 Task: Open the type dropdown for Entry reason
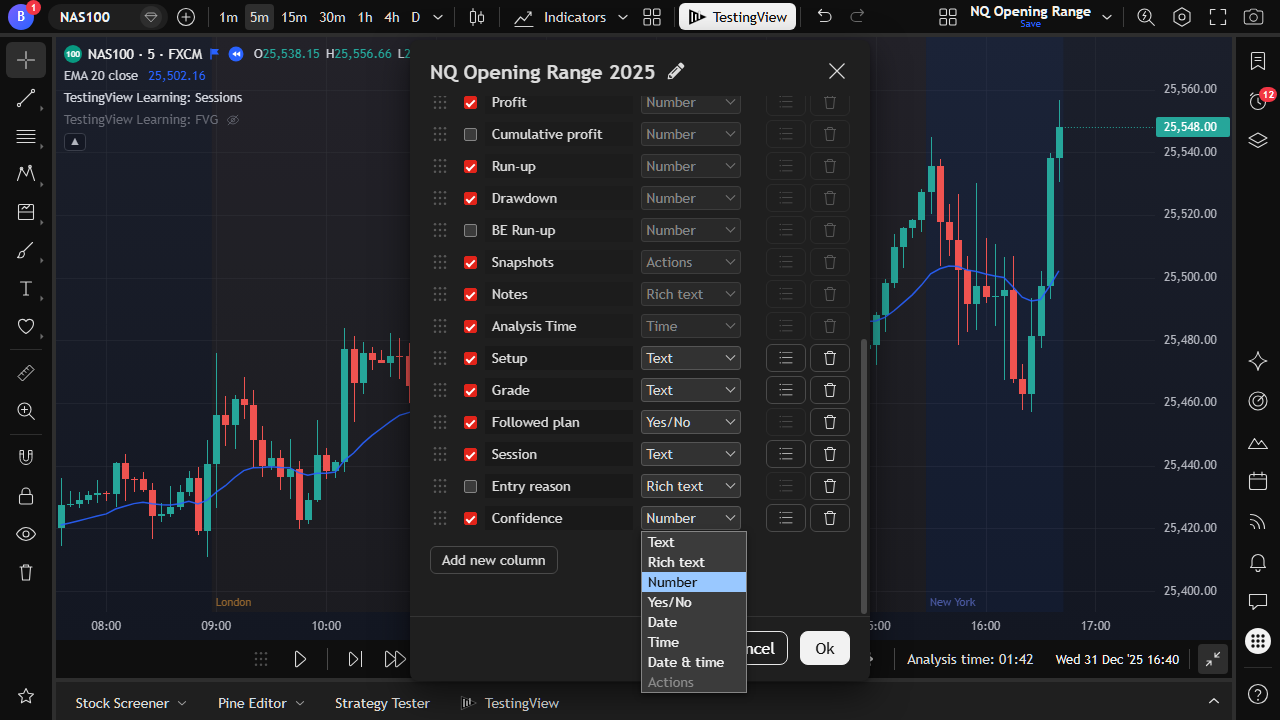tap(691, 486)
